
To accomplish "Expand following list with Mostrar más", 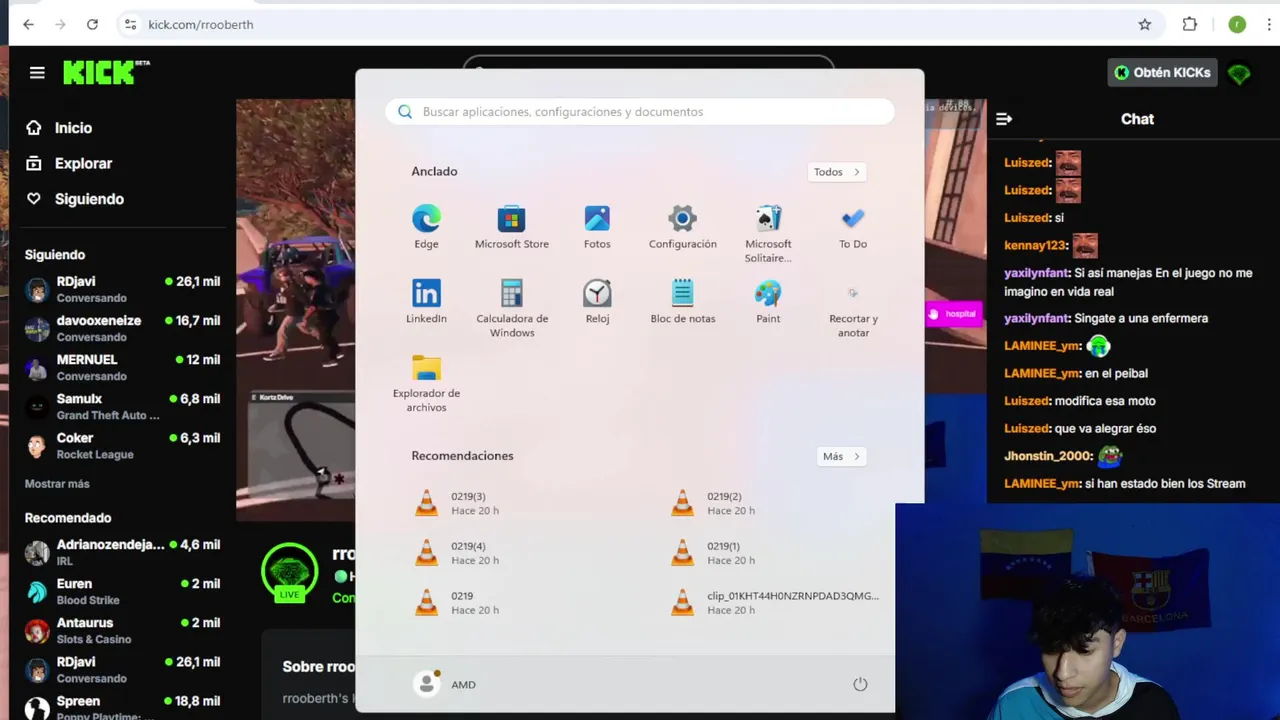I will point(57,483).
